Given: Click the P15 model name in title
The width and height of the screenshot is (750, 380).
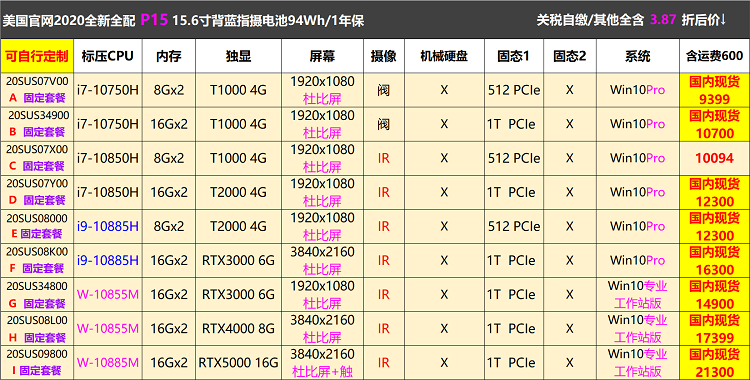Looking at the screenshot, I should click(x=154, y=20).
